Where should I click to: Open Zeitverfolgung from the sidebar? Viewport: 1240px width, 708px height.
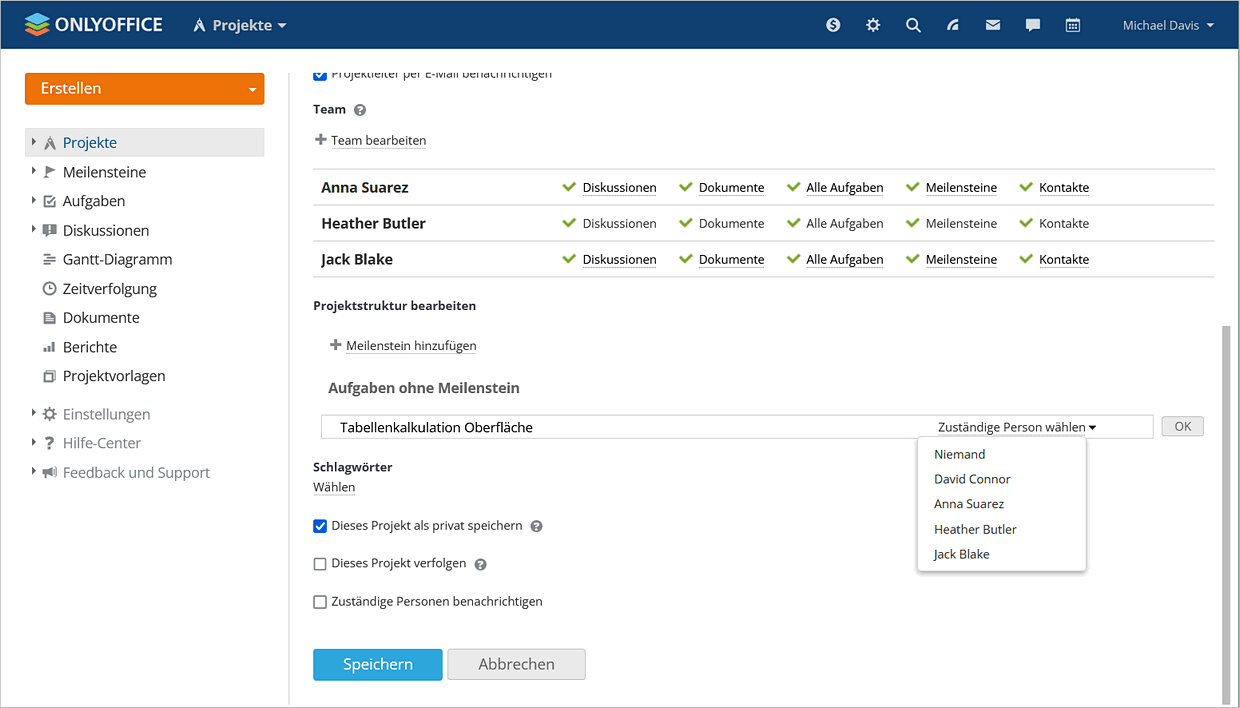click(x=110, y=289)
